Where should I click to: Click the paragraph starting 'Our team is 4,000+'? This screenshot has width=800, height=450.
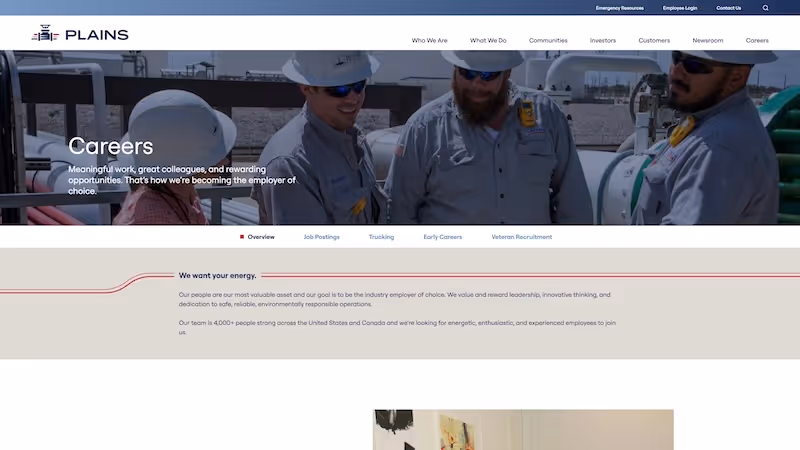tap(397, 328)
